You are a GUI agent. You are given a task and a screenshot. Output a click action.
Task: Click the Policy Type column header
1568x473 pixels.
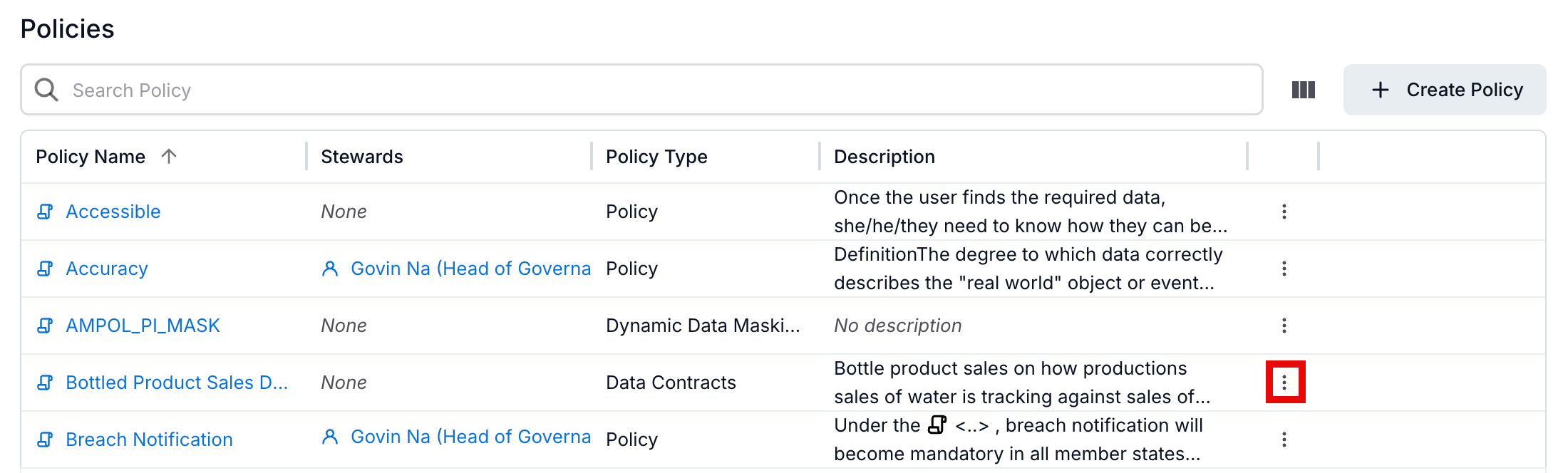[x=656, y=157]
